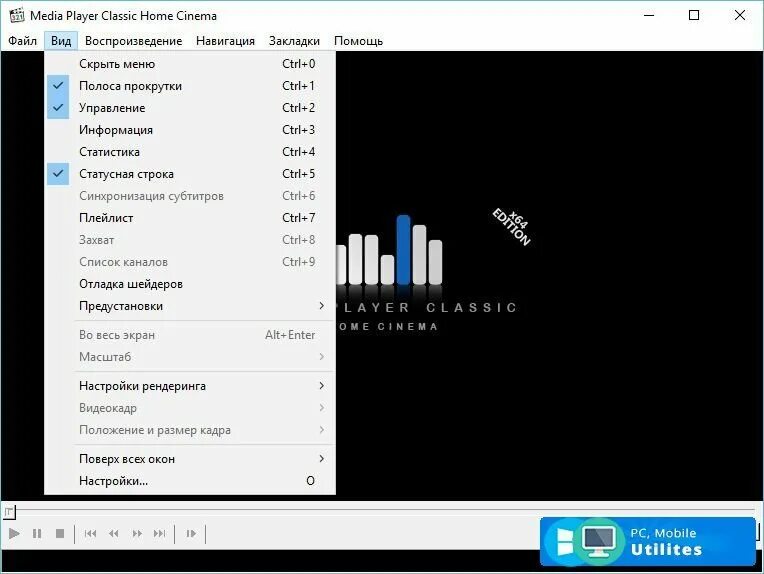
Task: Click the Ctrl+7 shortcut text
Action: (299, 218)
